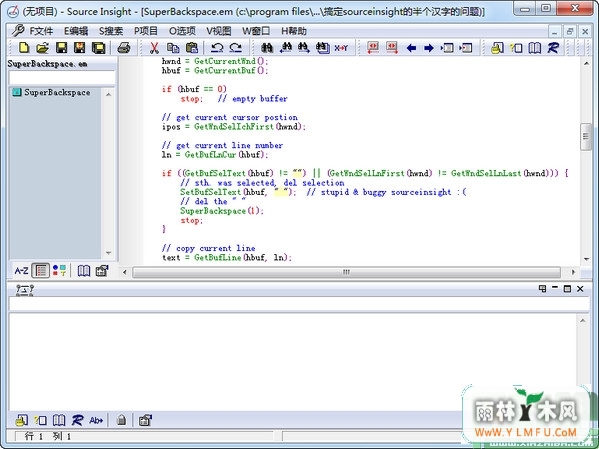Image resolution: width=599 pixels, height=449 pixels.
Task: Click the Symbol Window icon in top toolbar
Action: click(516, 48)
